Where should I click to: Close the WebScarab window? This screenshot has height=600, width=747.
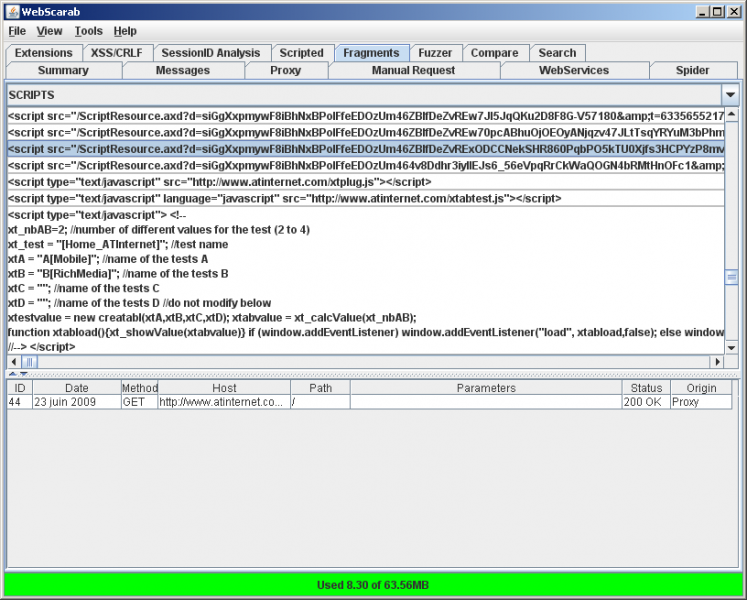pos(733,12)
